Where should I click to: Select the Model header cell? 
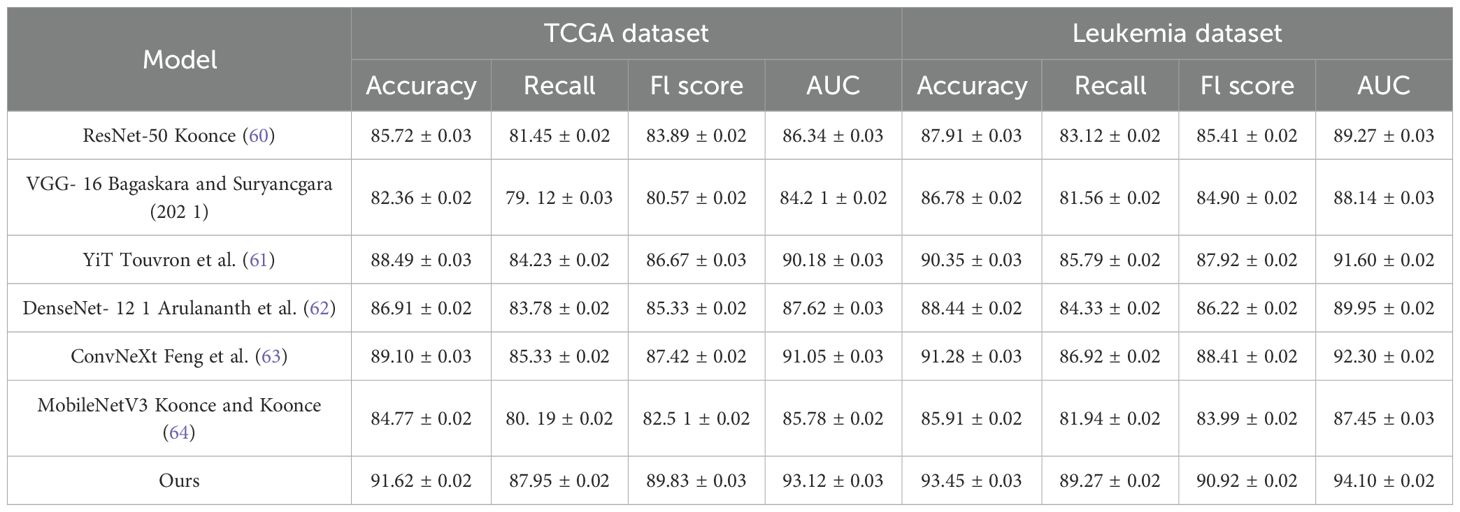tap(179, 59)
